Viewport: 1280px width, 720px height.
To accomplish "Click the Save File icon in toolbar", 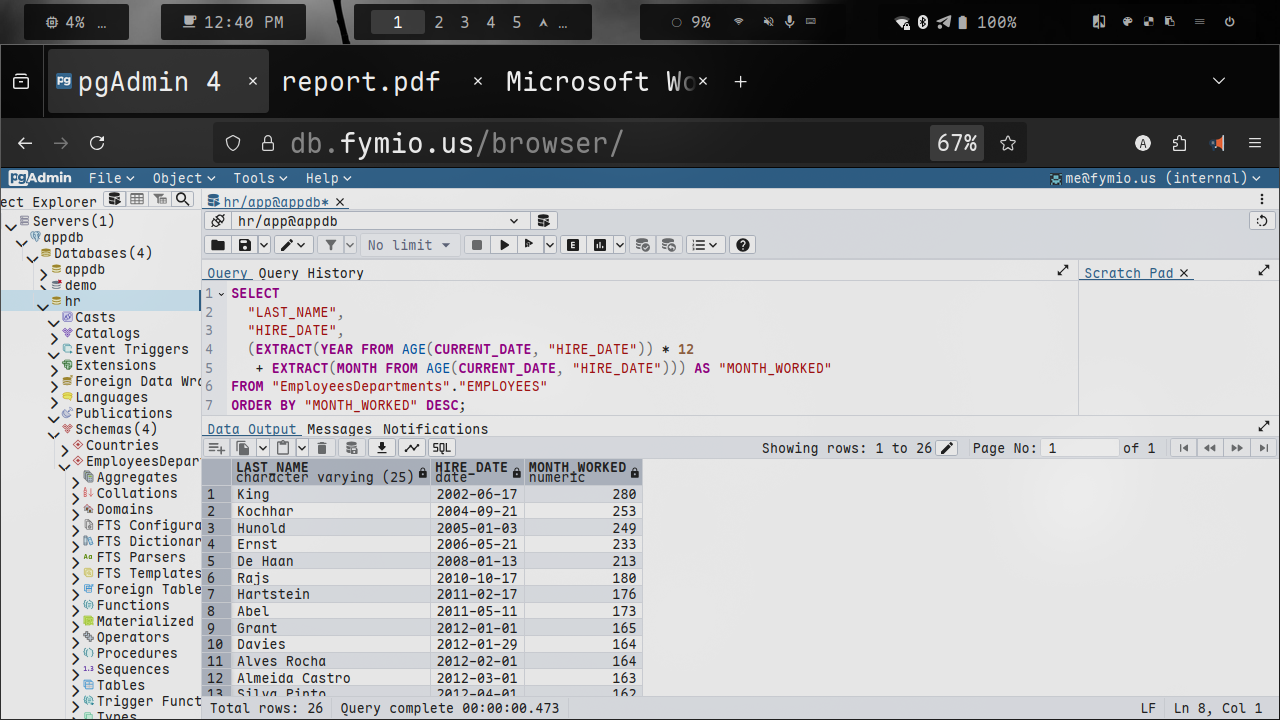I will click(x=244, y=245).
